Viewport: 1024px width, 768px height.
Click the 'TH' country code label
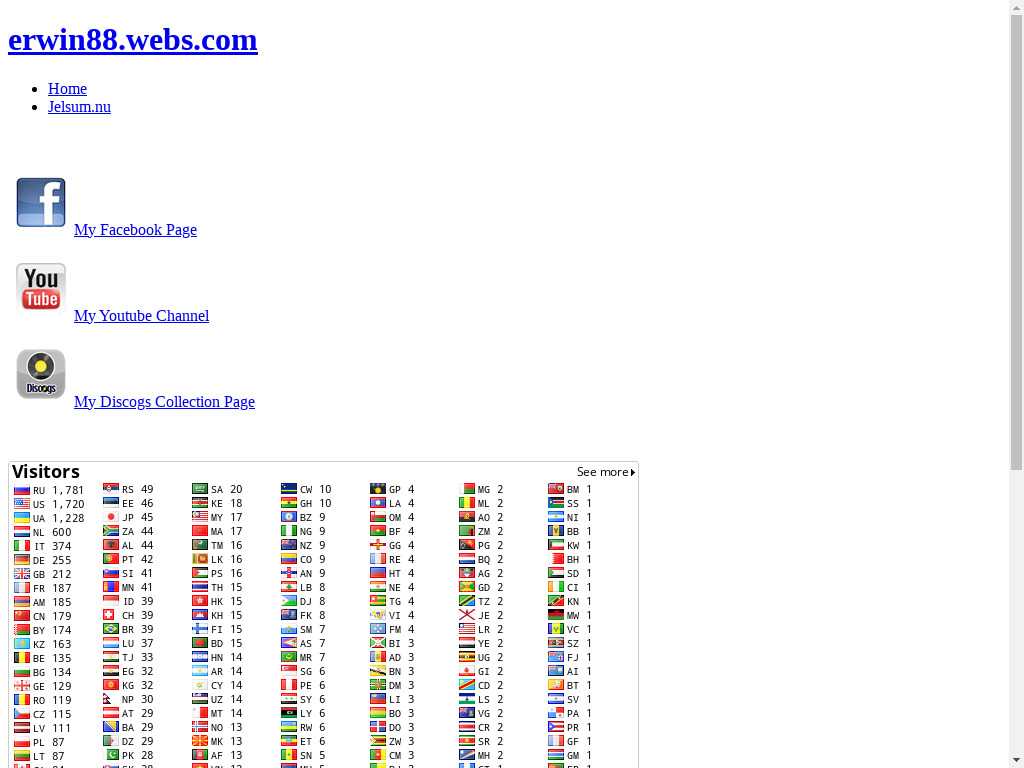point(217,588)
